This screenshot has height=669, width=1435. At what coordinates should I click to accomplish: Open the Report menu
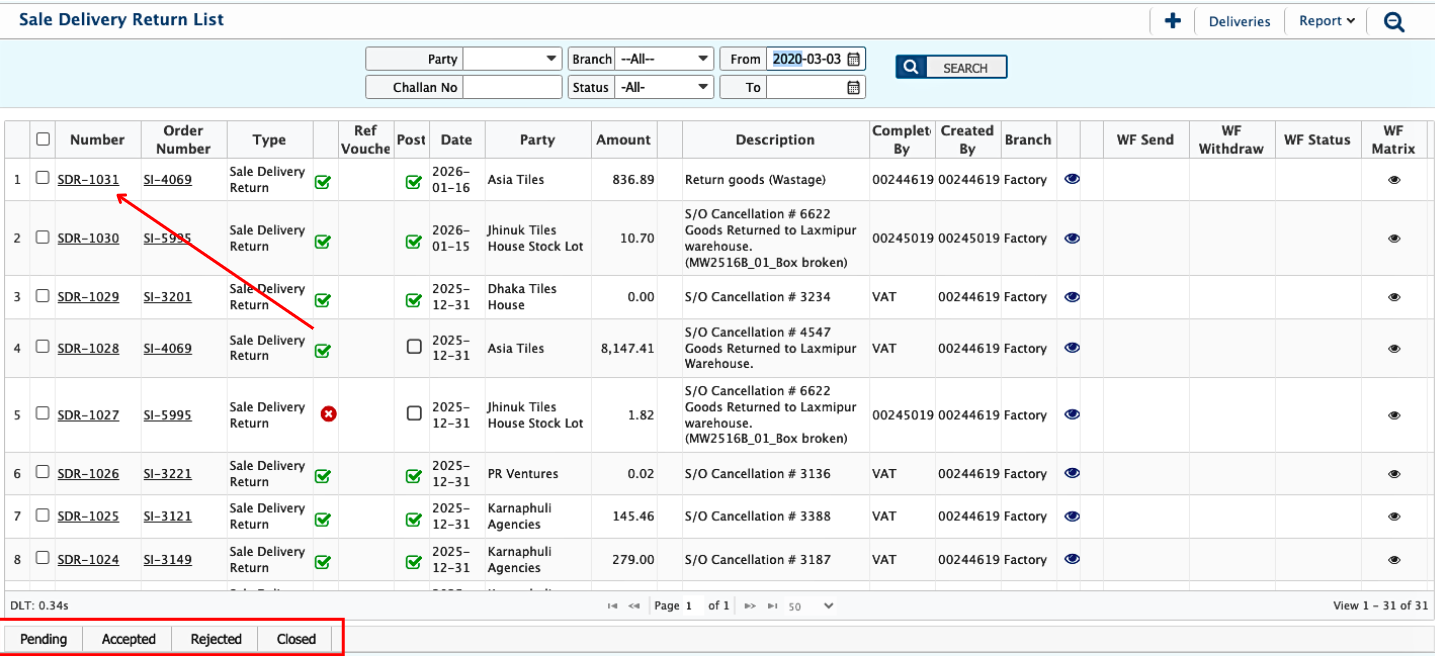point(1327,21)
